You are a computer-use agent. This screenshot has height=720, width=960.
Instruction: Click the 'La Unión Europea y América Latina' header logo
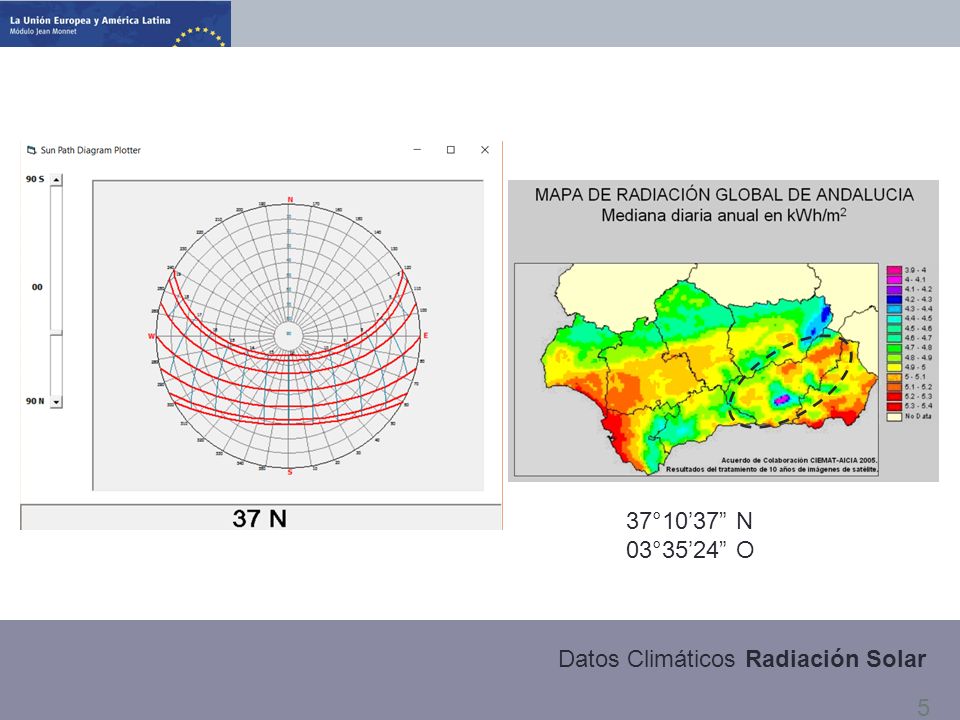116,23
